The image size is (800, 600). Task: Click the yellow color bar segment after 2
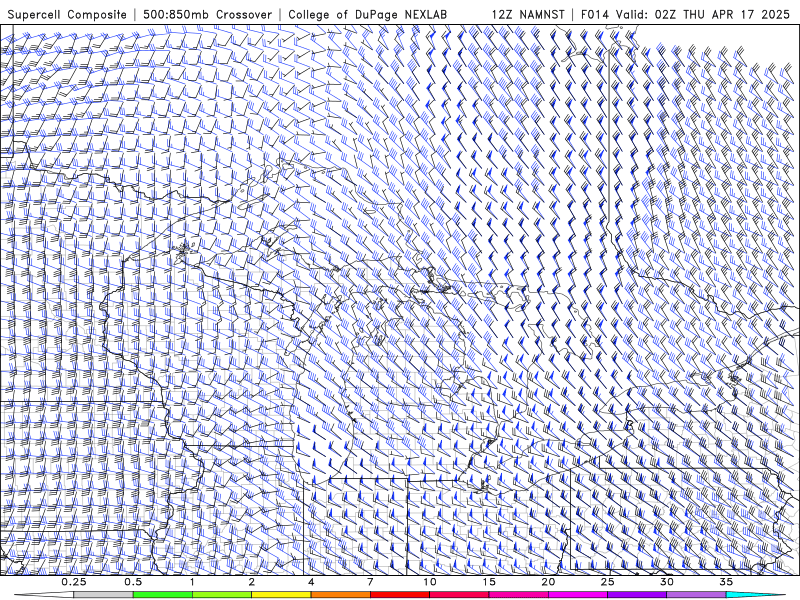(281, 595)
